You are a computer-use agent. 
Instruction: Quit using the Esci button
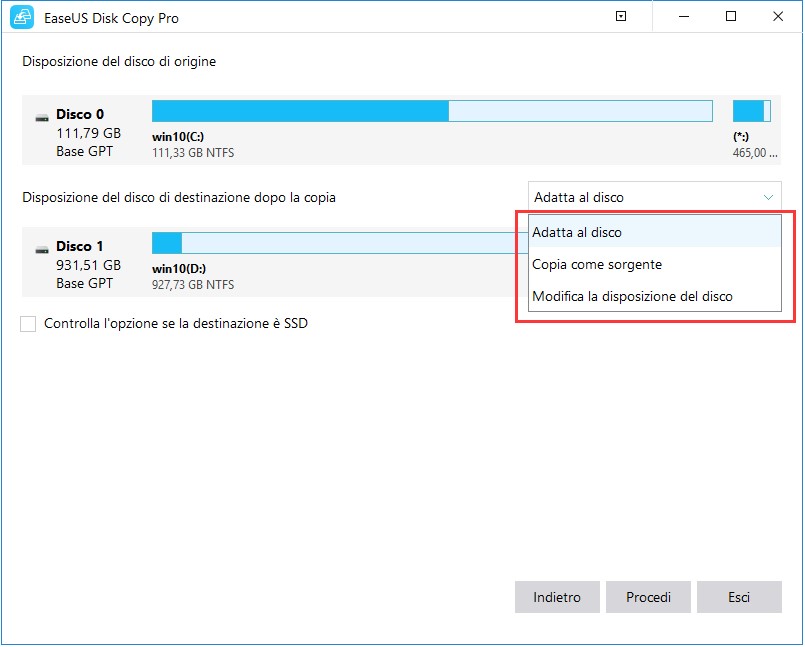coord(739,597)
